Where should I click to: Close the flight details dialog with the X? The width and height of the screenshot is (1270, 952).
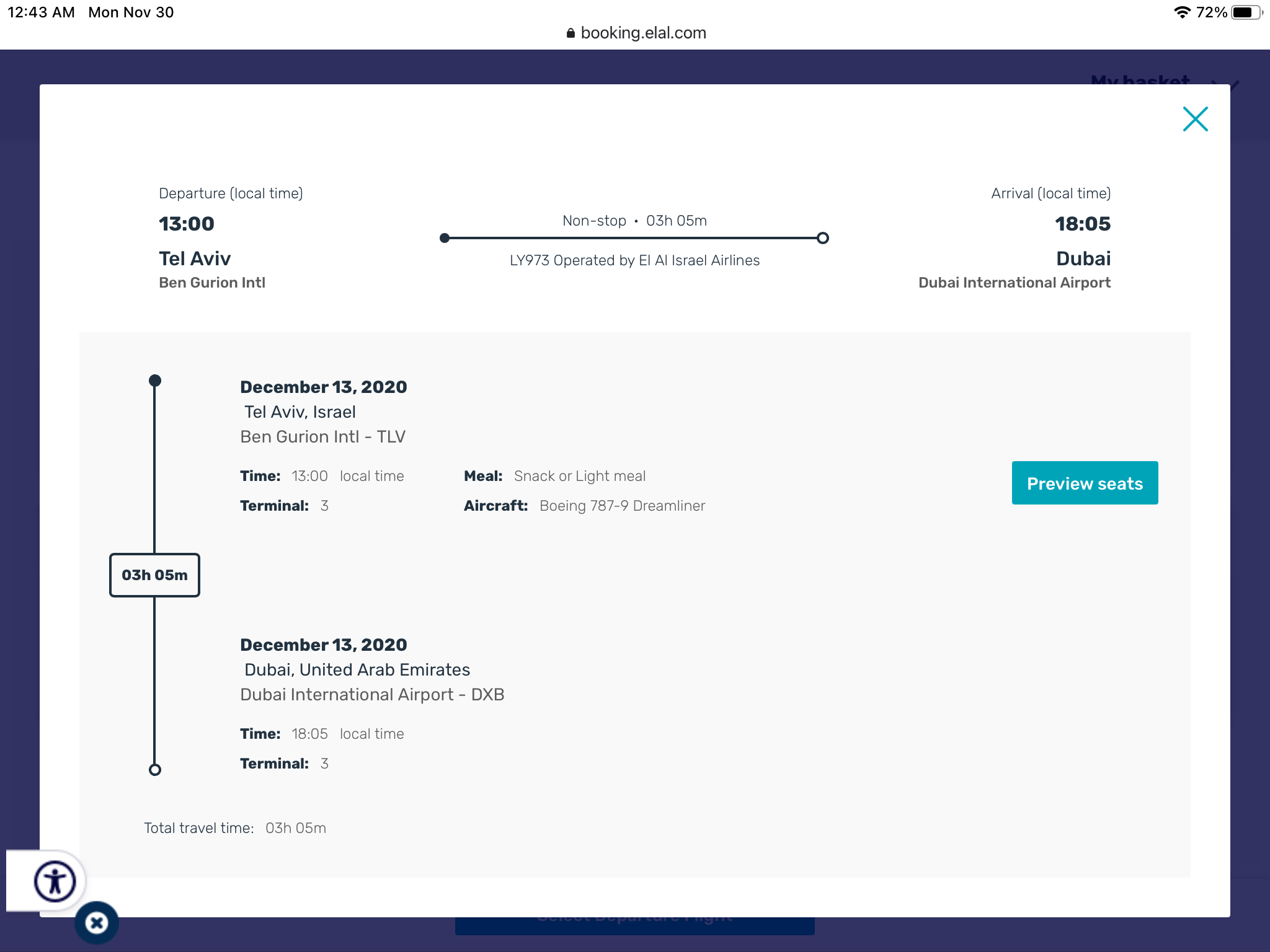1195,119
